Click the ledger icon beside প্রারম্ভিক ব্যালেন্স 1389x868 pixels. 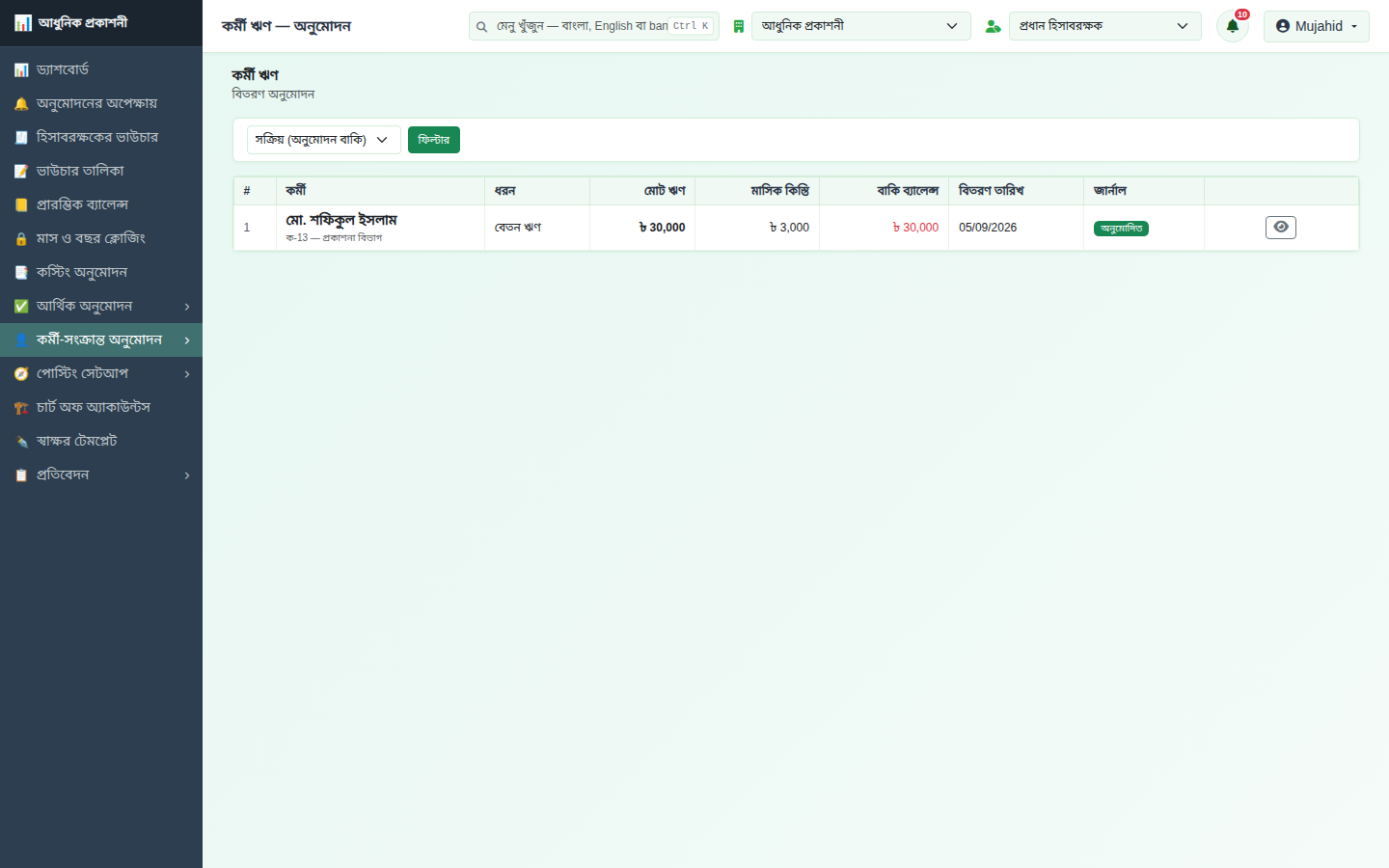[x=21, y=205]
